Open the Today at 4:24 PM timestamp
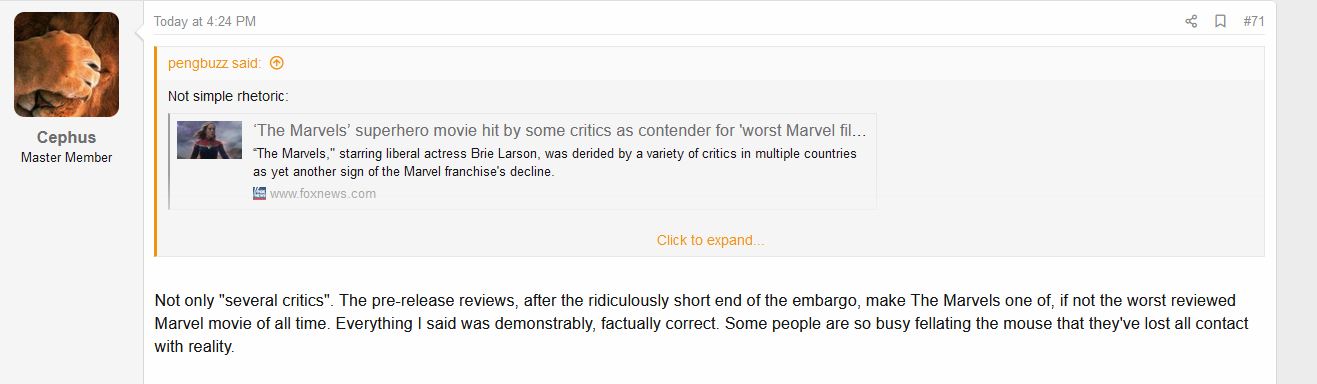The height and width of the screenshot is (384, 1317). click(205, 21)
